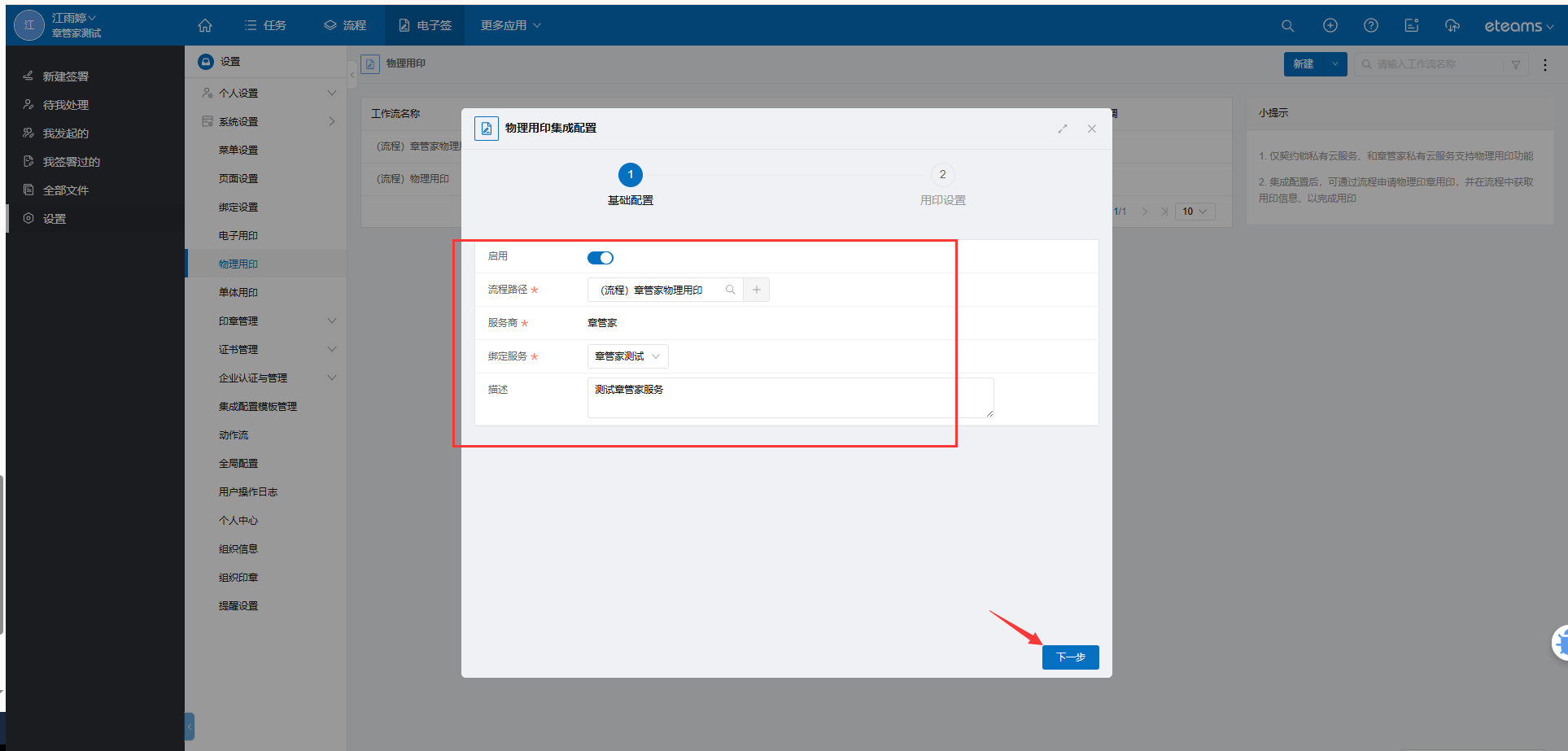Click the 我发起的 icon in sidebar
The width and height of the screenshot is (1568, 751).
tap(28, 133)
